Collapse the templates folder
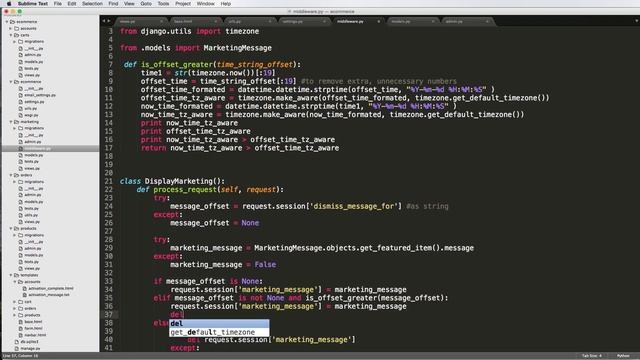The height and width of the screenshot is (360, 640). tap(11, 275)
